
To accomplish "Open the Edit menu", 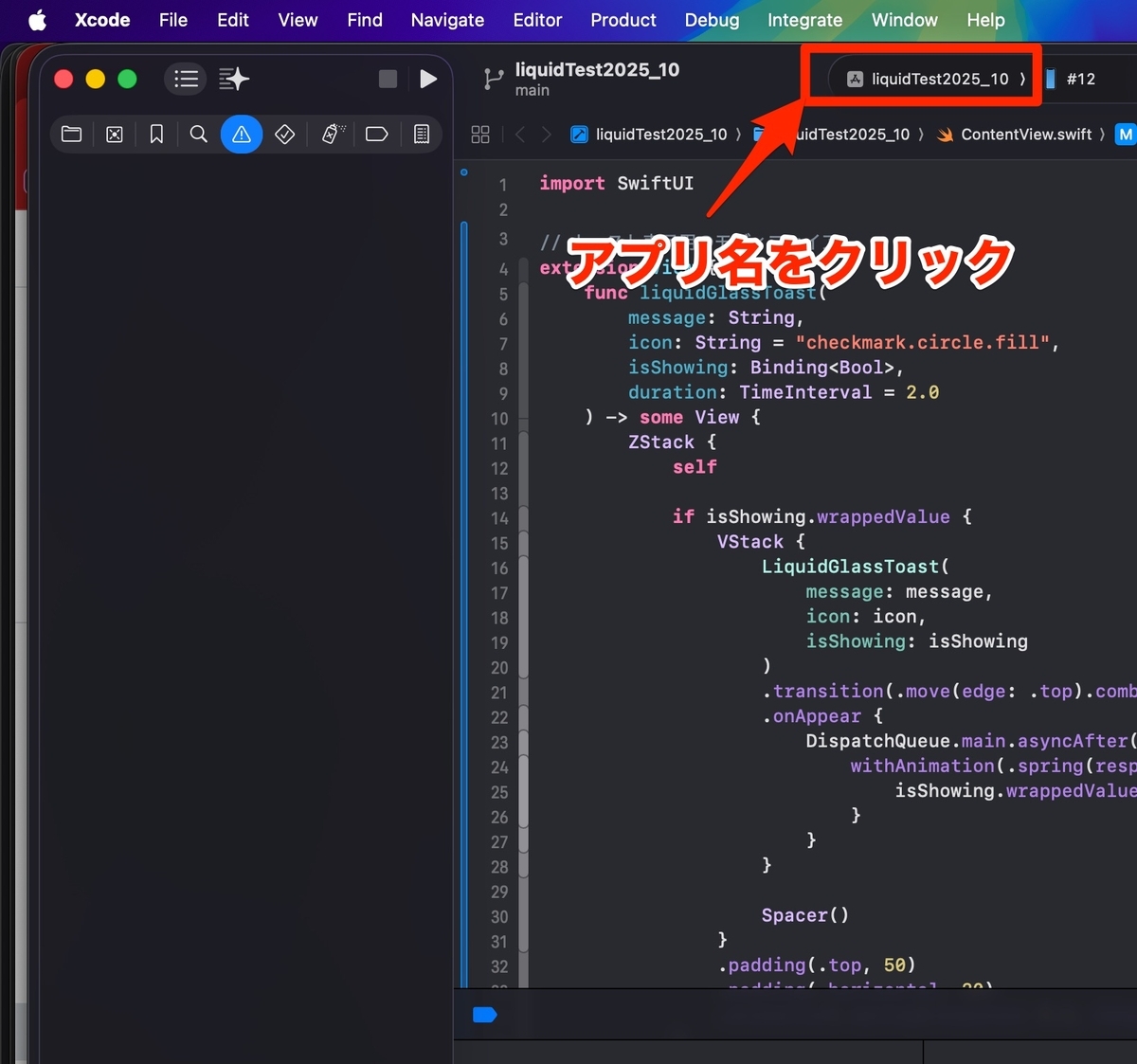I will 233,20.
